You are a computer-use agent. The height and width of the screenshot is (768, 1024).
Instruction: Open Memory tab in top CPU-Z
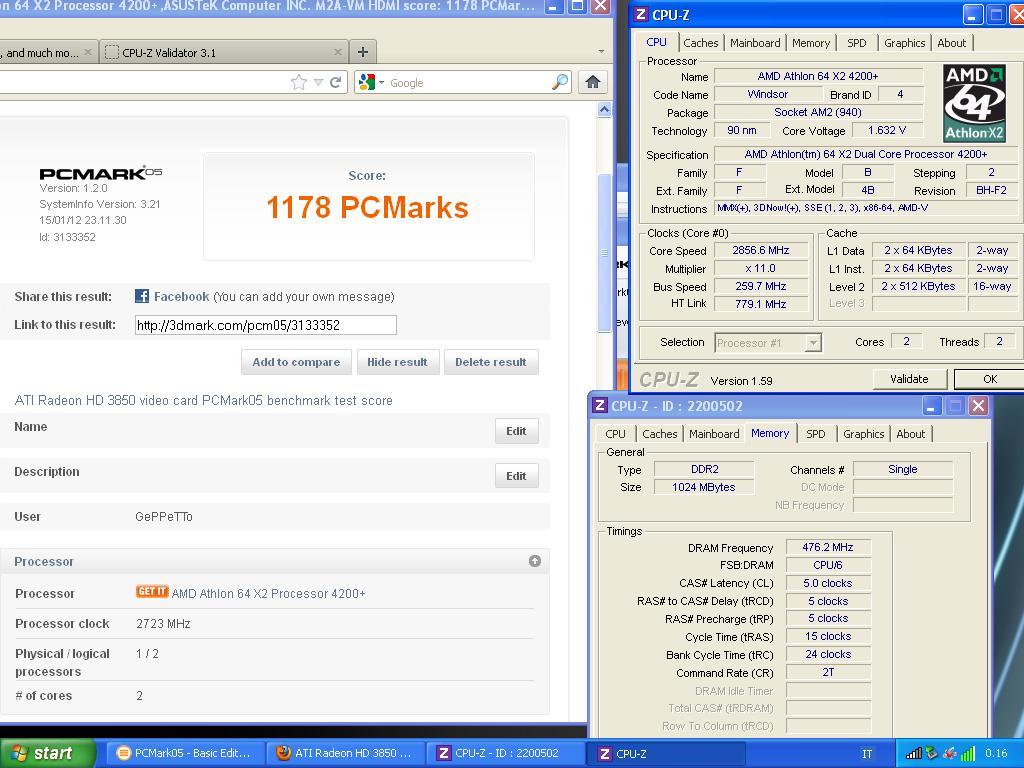coord(811,43)
